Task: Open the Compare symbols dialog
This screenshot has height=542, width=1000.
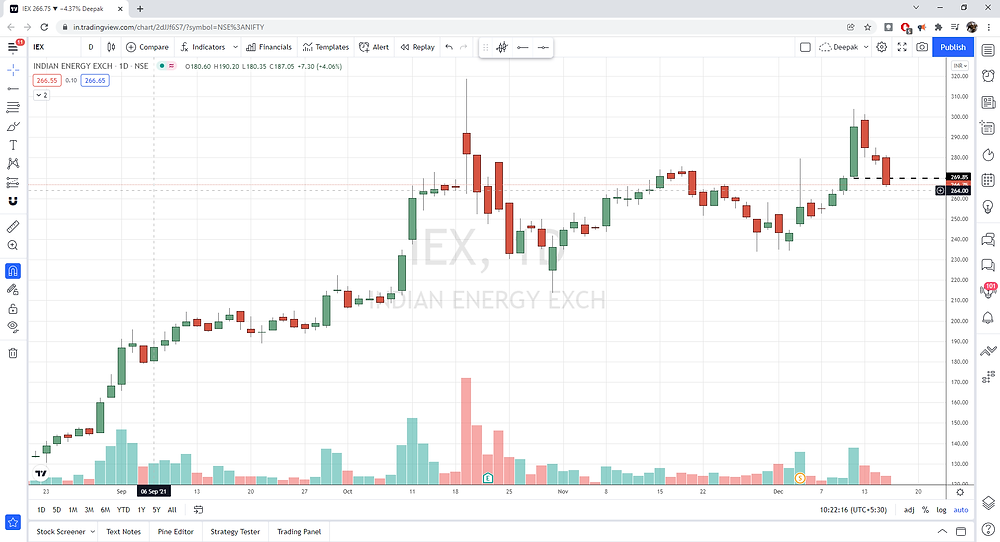Action: [x=147, y=47]
